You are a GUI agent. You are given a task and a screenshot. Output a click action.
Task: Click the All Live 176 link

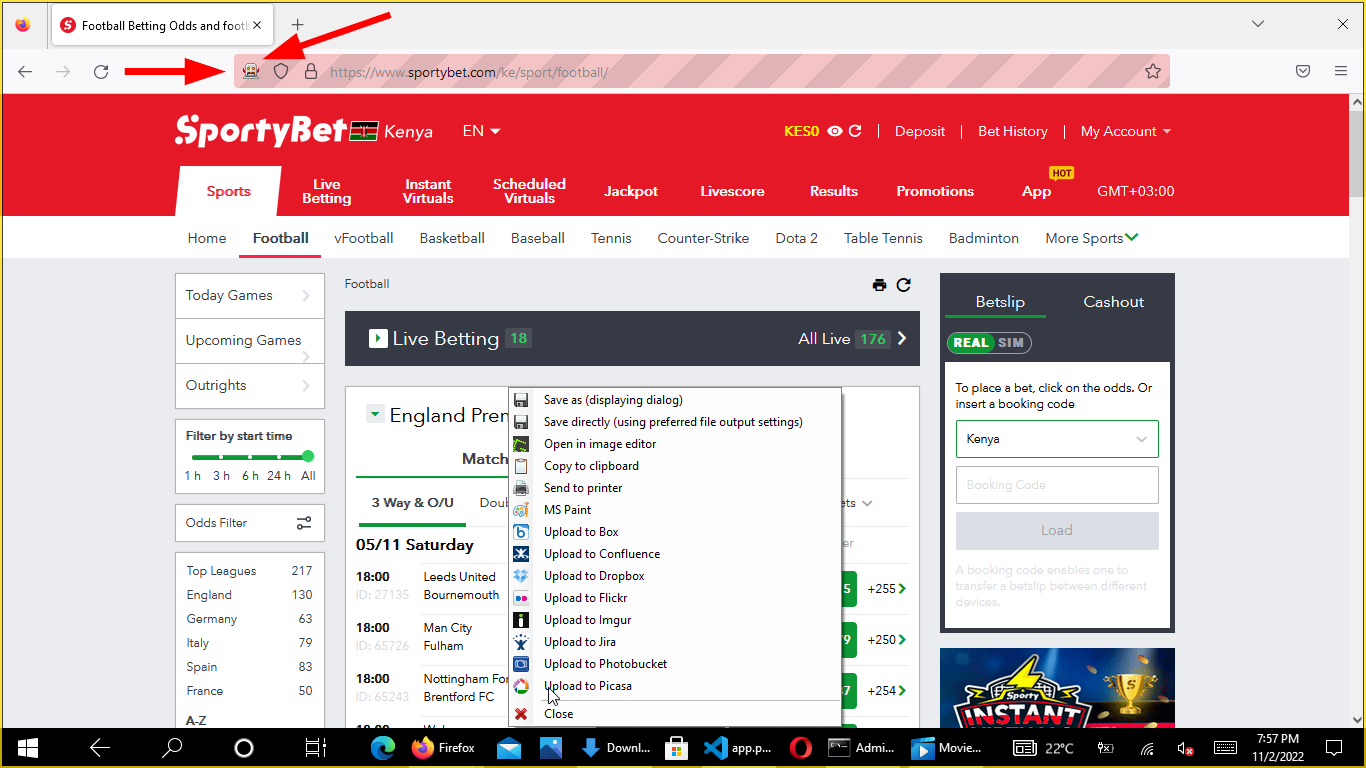(853, 339)
